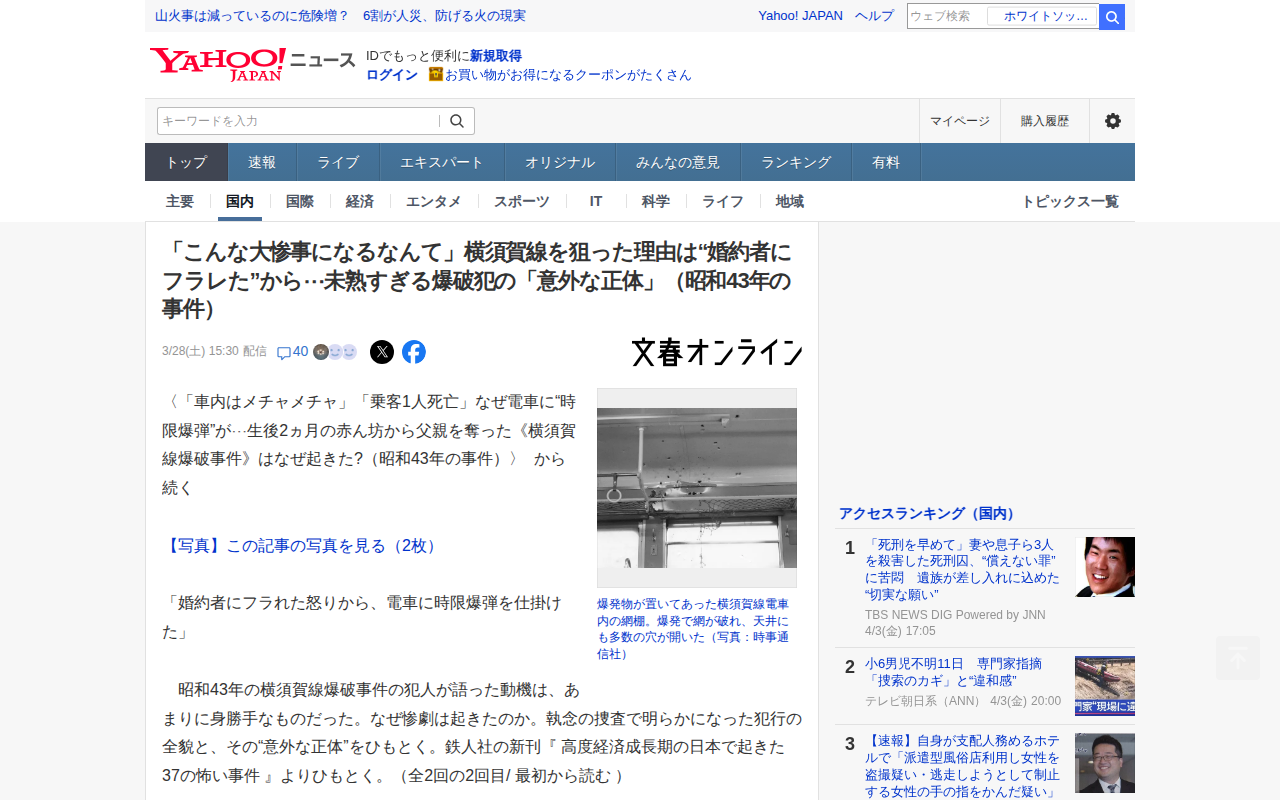Open settings with the gear icon
Screen dimensions: 1280x800
[x=1112, y=121]
